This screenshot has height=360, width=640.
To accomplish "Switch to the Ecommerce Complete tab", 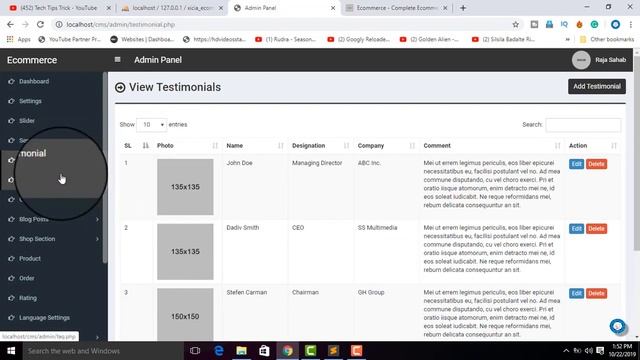I will pos(396,8).
